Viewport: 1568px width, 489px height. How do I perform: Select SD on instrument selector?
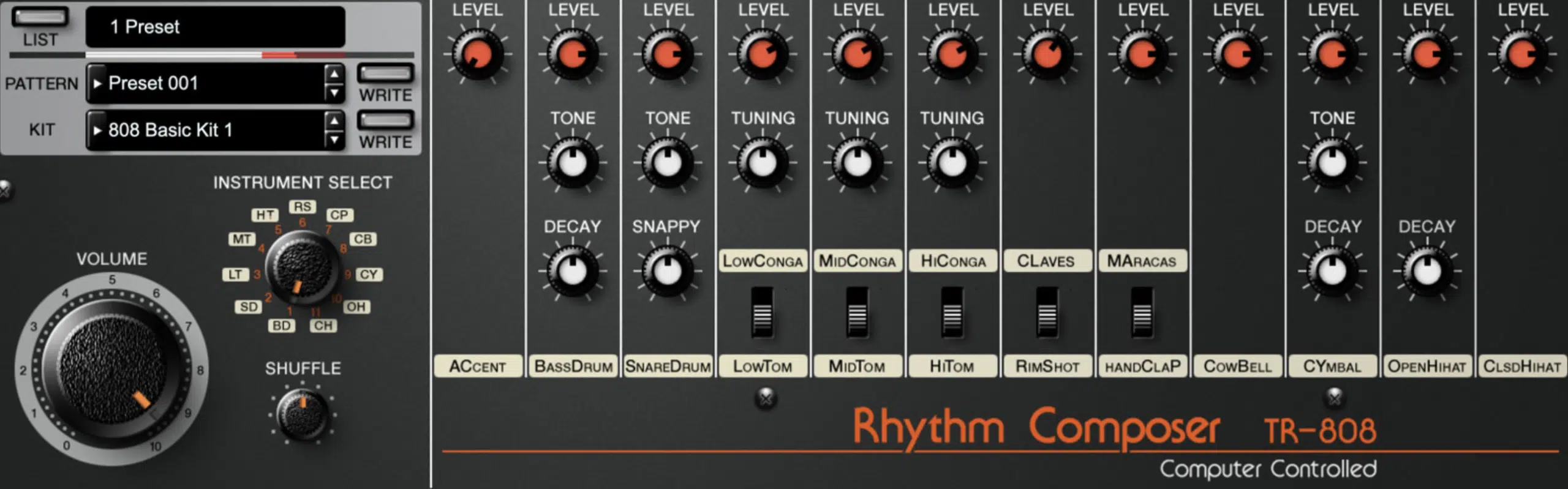point(249,307)
